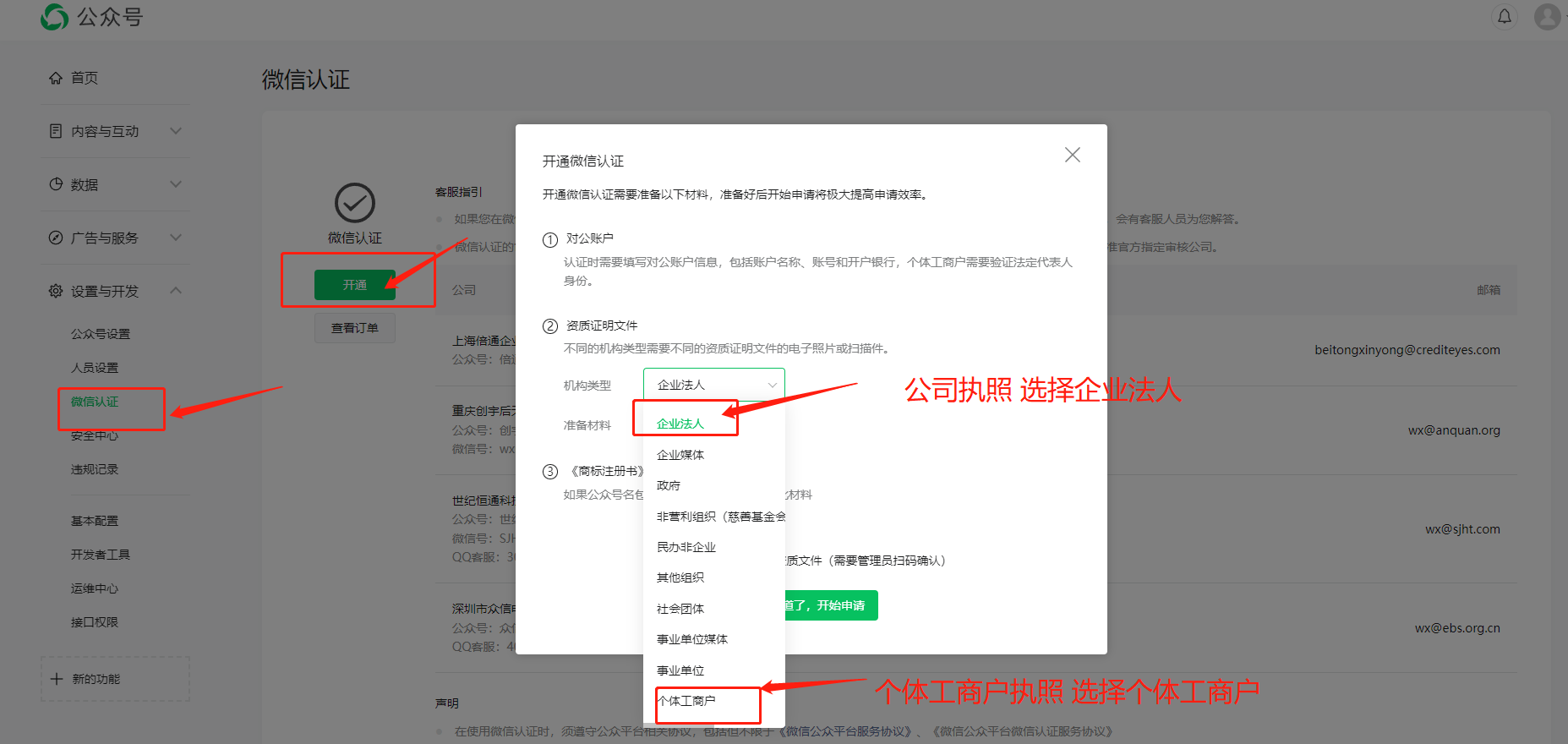Image resolution: width=1568 pixels, height=744 pixels.
Task: Click the compass icon beside 广告与服务
Action: tap(56, 238)
